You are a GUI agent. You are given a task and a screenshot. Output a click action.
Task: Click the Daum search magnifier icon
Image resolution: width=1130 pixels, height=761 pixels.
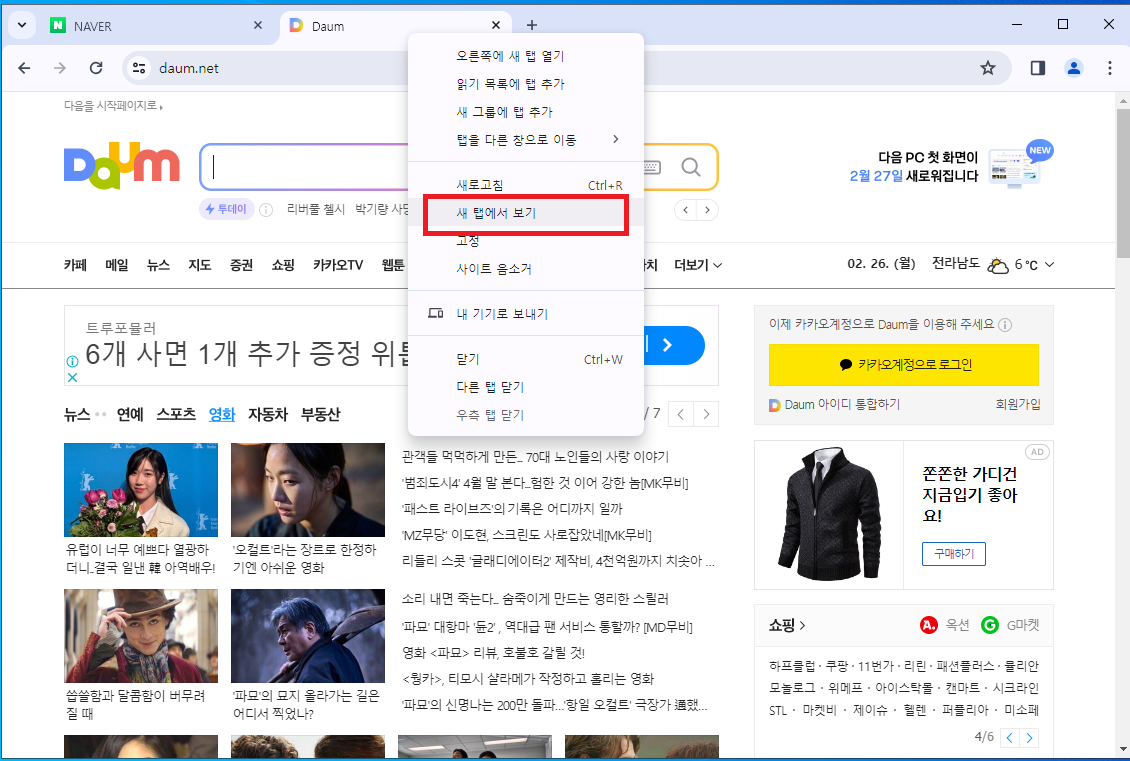690,167
